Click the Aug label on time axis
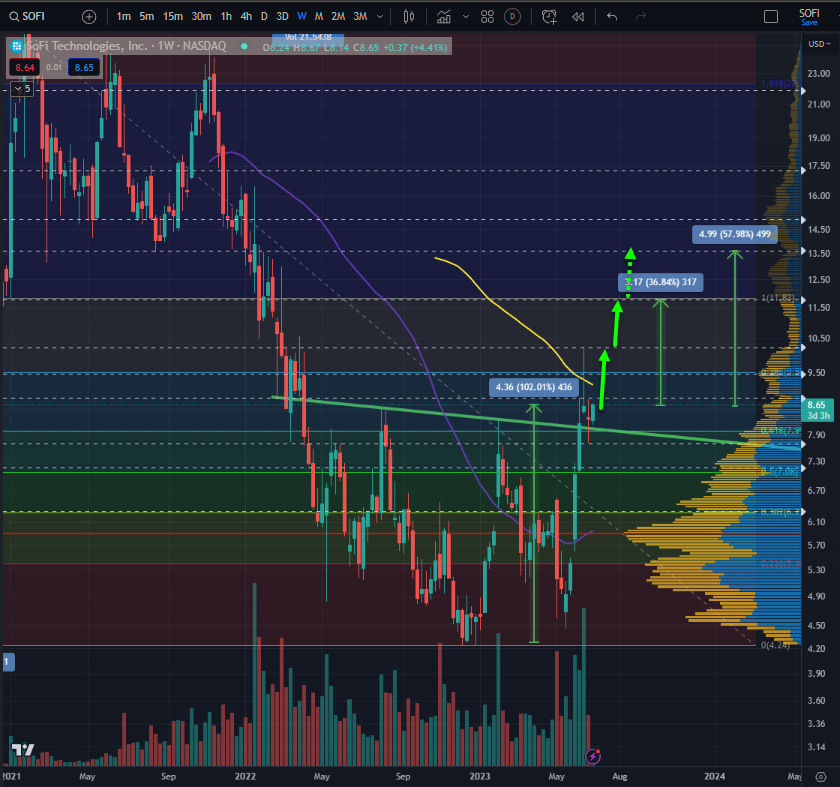Screen dimensions: 840x787 click(620, 776)
